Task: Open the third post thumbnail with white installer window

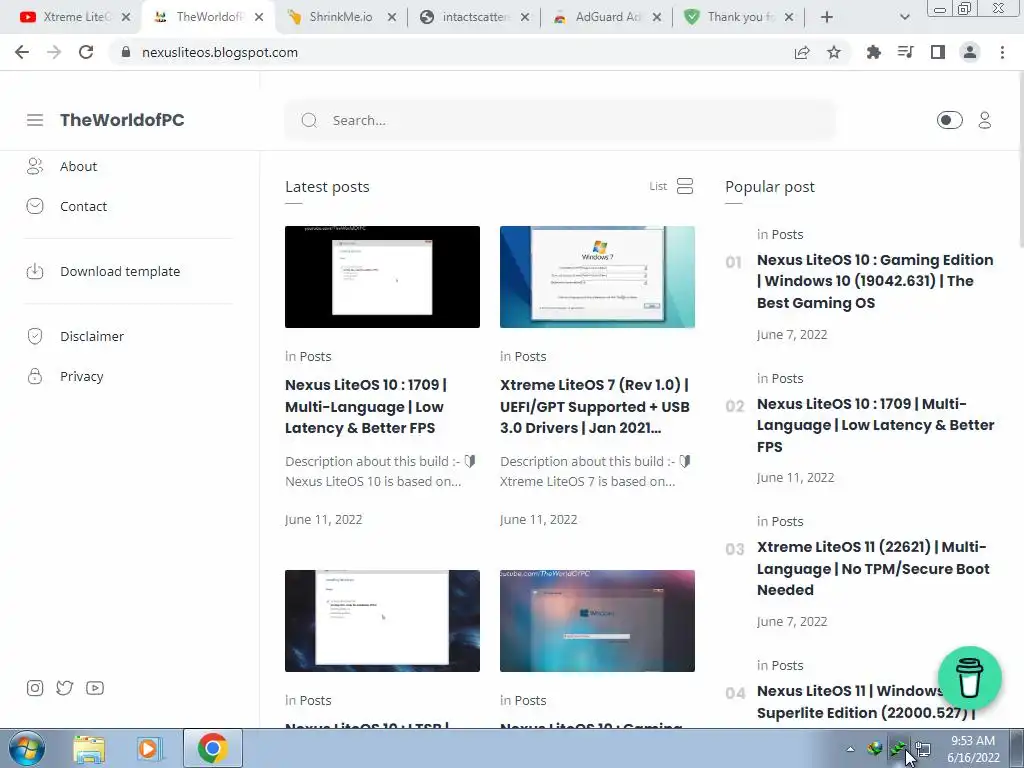Action: 382,620
